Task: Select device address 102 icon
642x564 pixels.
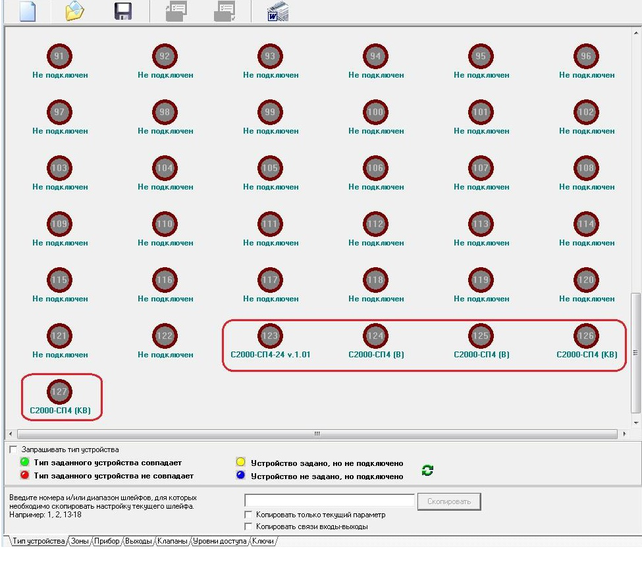Action: coord(586,112)
